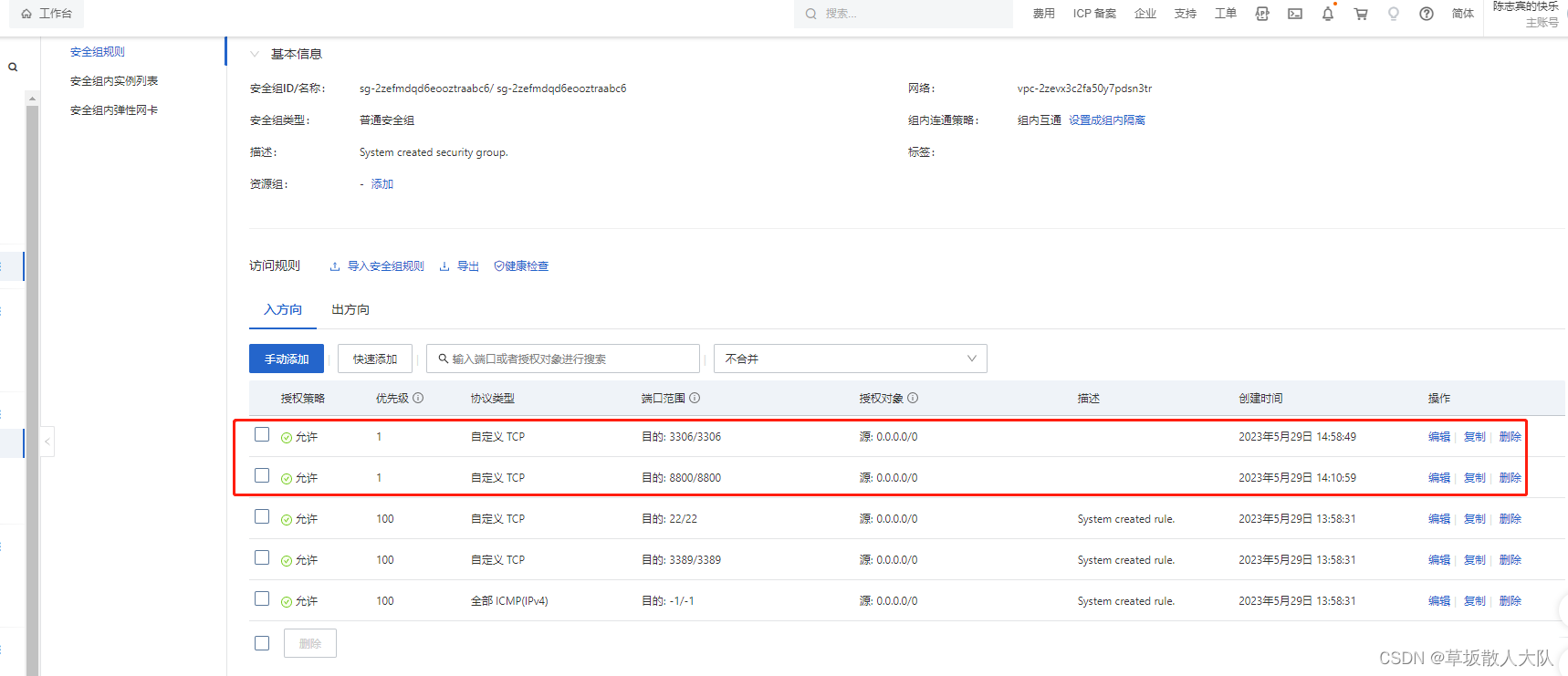Open the API tool icon in header
The image size is (1568, 676).
[x=1262, y=14]
